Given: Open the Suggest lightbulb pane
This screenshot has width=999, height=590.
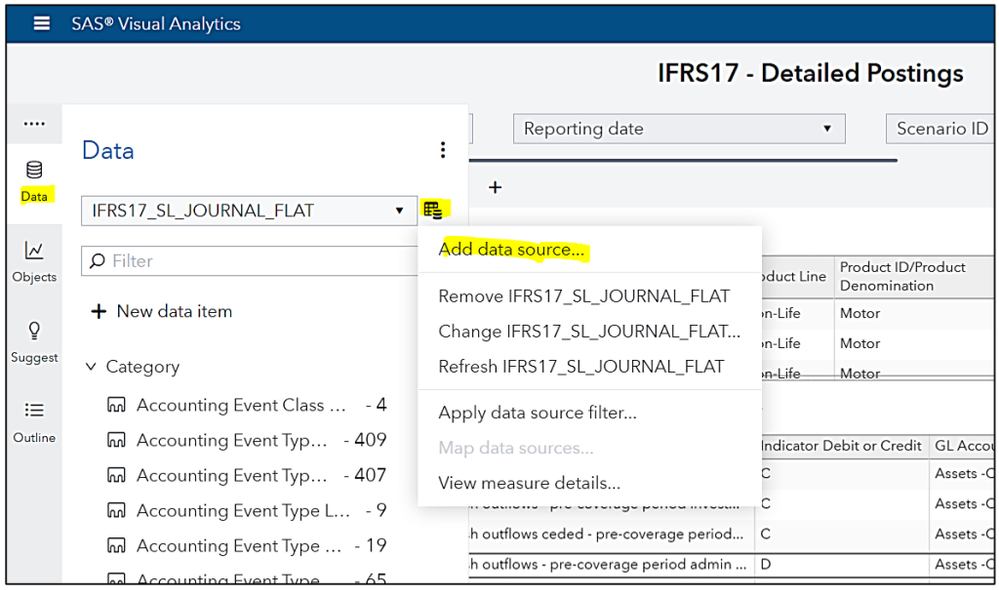Looking at the screenshot, I should point(34,341).
